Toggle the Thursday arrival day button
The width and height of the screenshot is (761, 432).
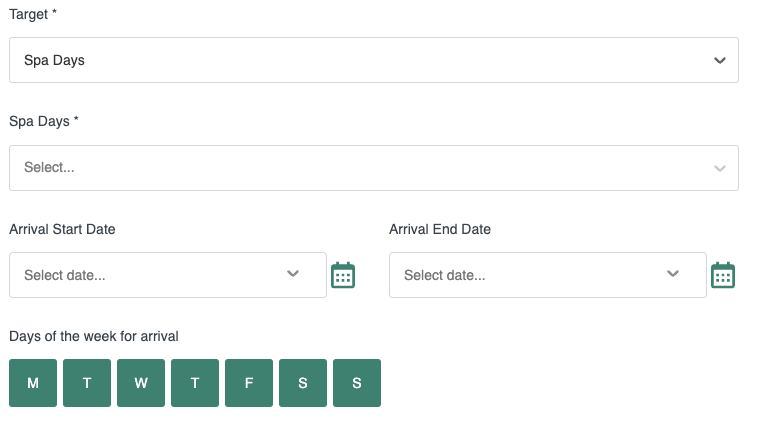pos(195,383)
